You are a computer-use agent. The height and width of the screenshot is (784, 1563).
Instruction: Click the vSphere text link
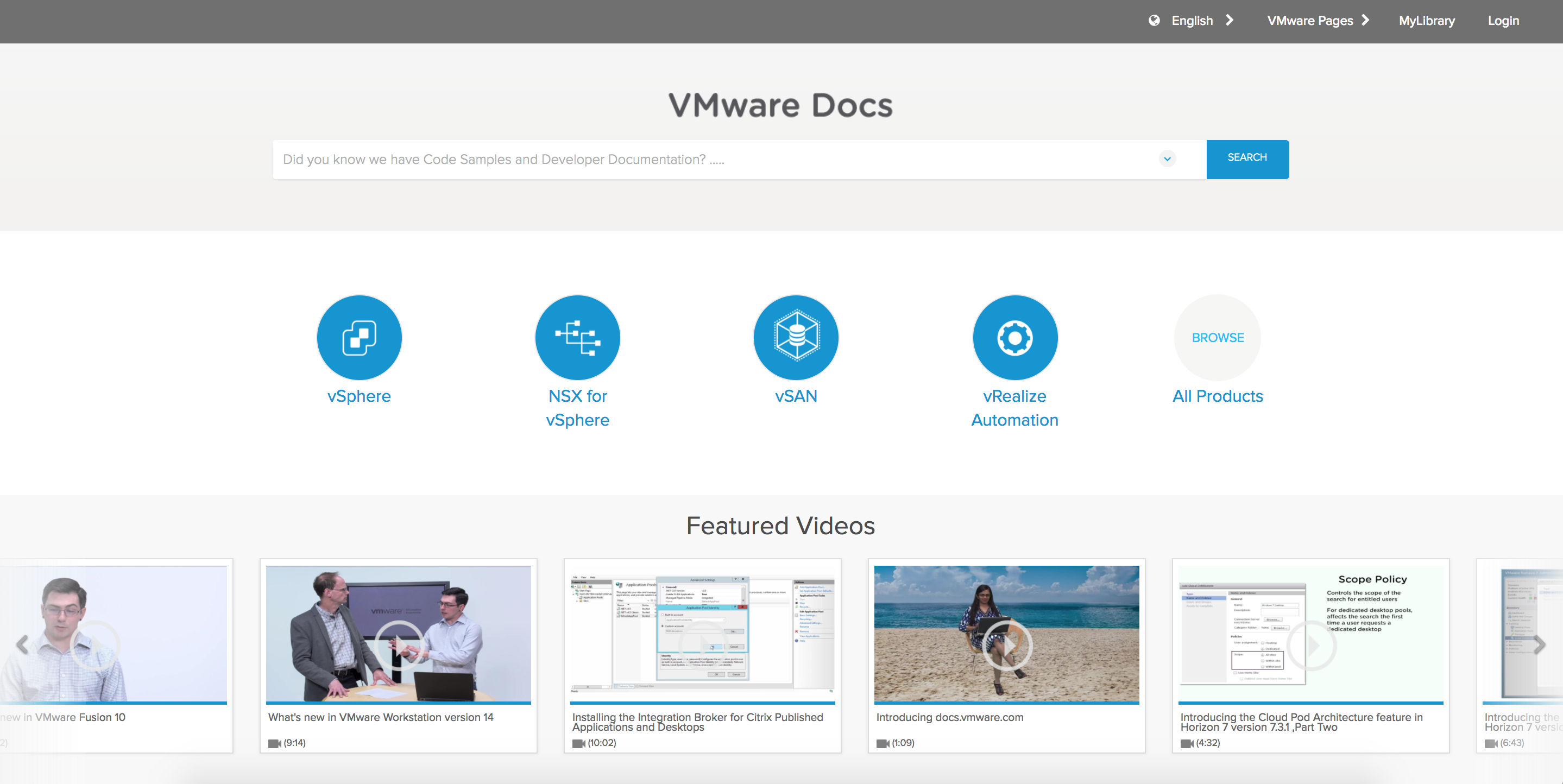click(359, 396)
